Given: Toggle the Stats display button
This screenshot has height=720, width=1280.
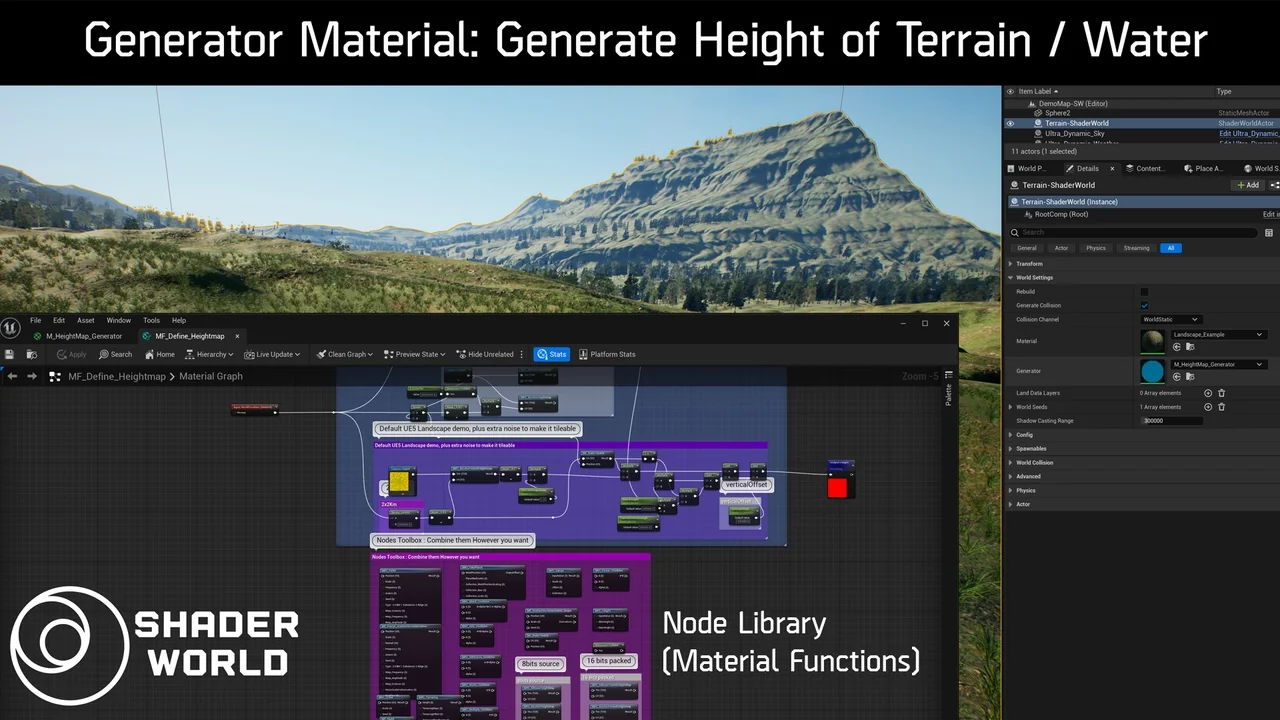Looking at the screenshot, I should click(x=552, y=353).
